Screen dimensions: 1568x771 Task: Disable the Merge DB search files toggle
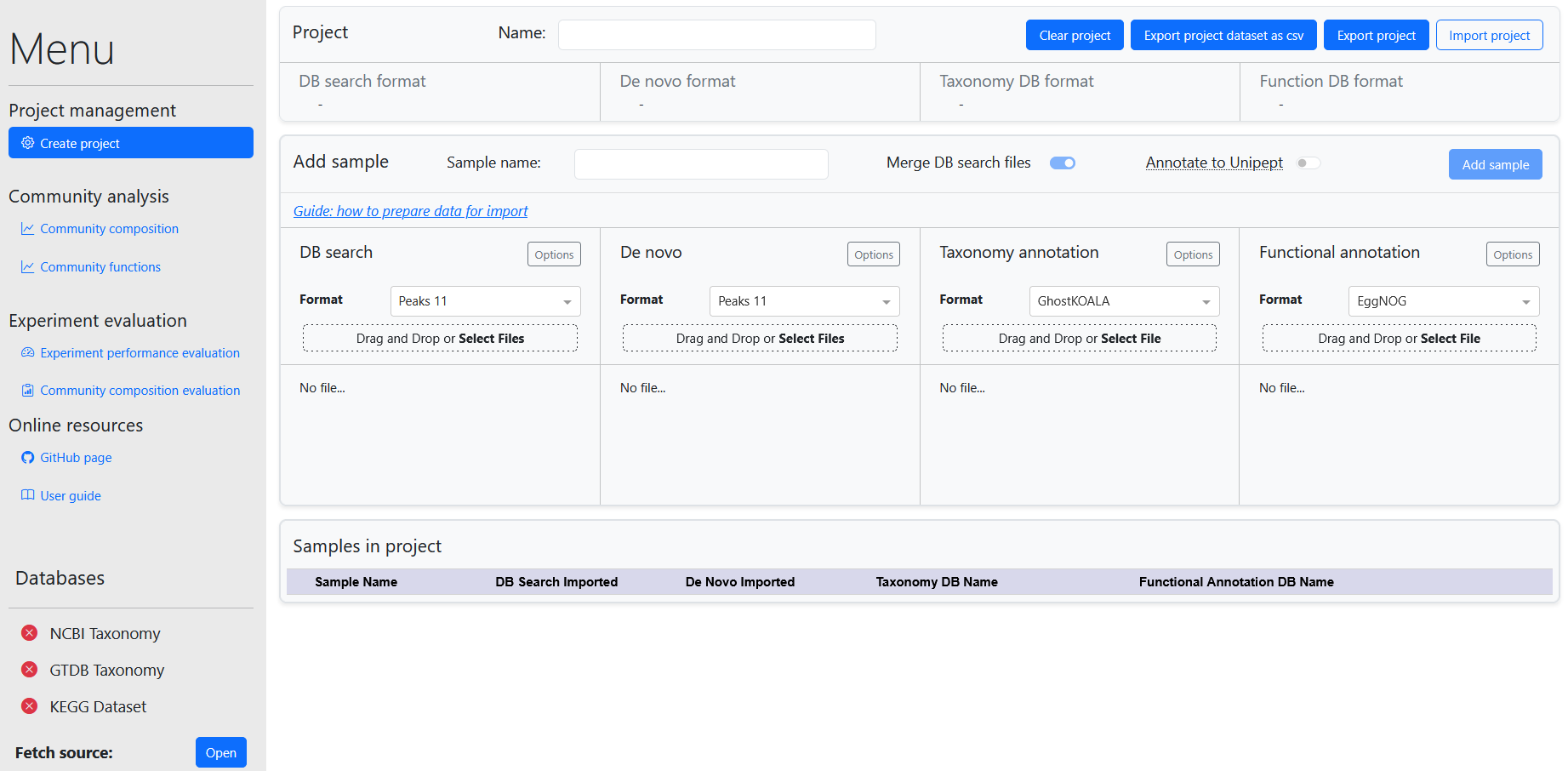(1062, 163)
